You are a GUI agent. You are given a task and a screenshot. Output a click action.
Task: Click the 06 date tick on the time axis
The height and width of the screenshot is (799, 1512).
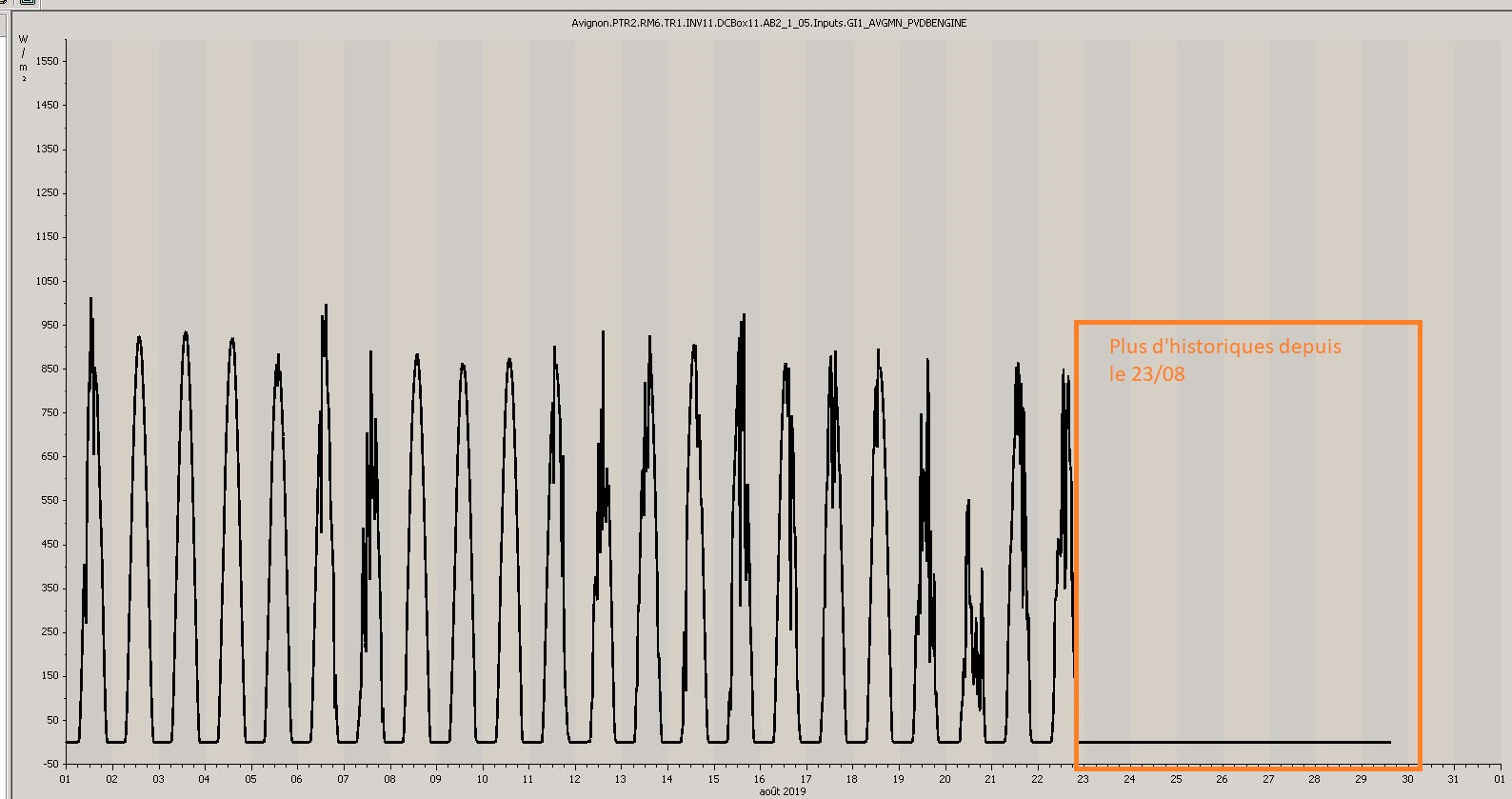[x=296, y=779]
